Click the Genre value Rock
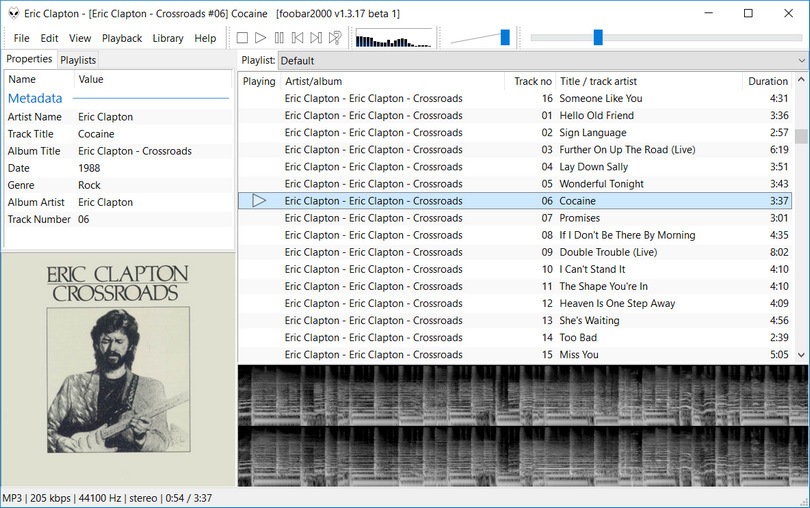810x508 pixels. click(89, 185)
